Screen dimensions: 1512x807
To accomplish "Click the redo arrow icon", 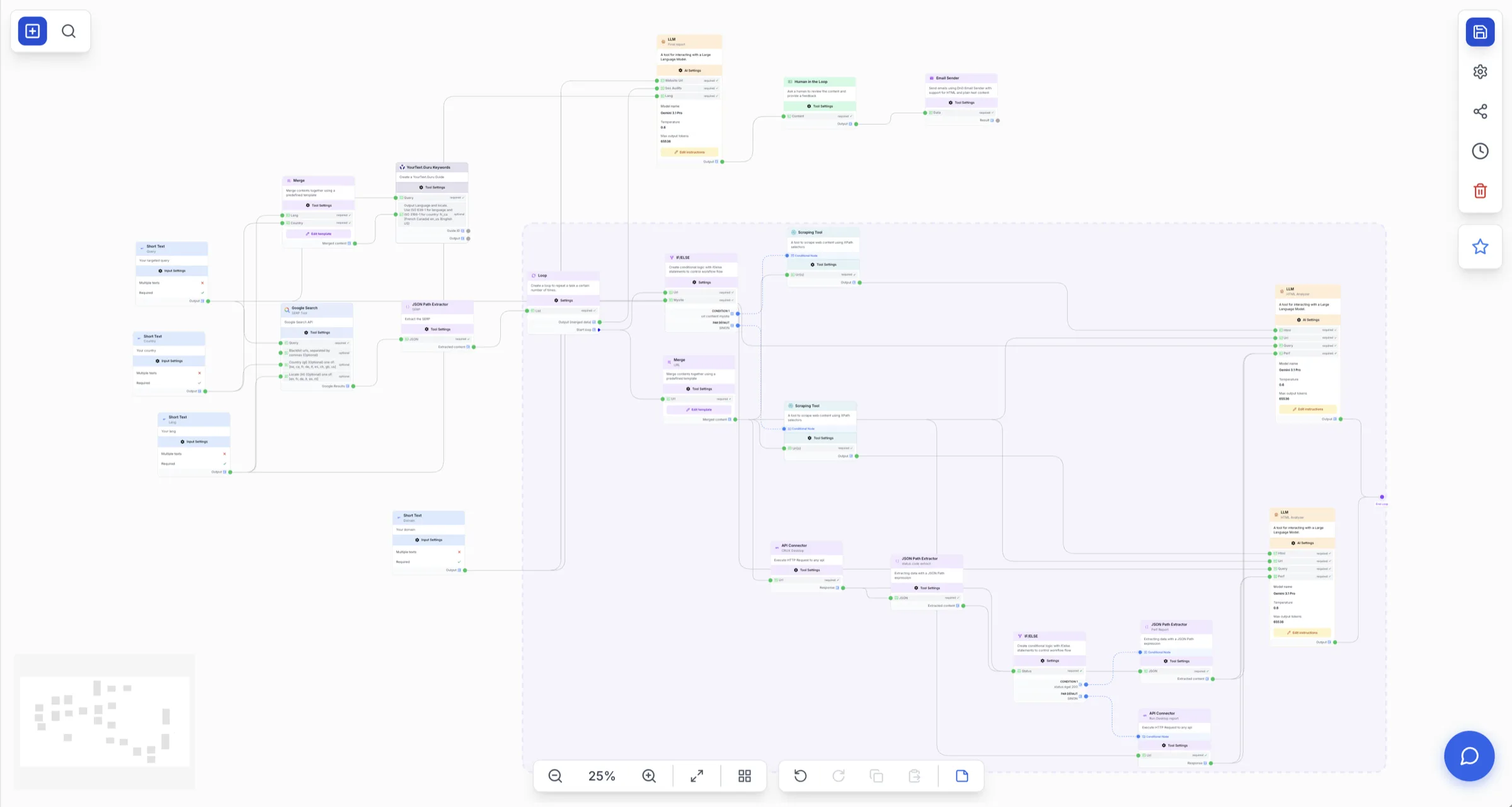I will point(839,776).
